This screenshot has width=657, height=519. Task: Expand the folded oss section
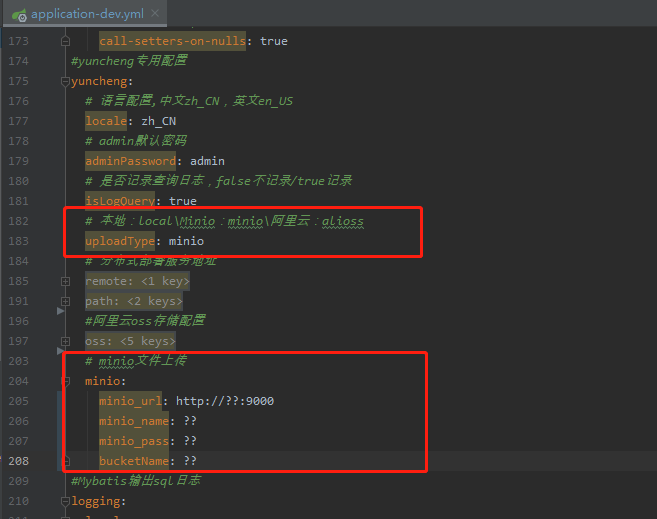65,341
